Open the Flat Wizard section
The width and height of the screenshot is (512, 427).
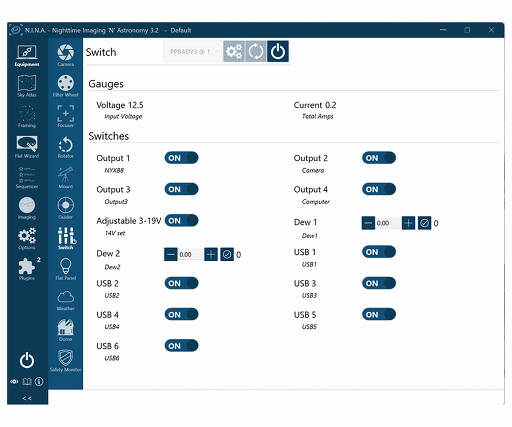coord(27,147)
